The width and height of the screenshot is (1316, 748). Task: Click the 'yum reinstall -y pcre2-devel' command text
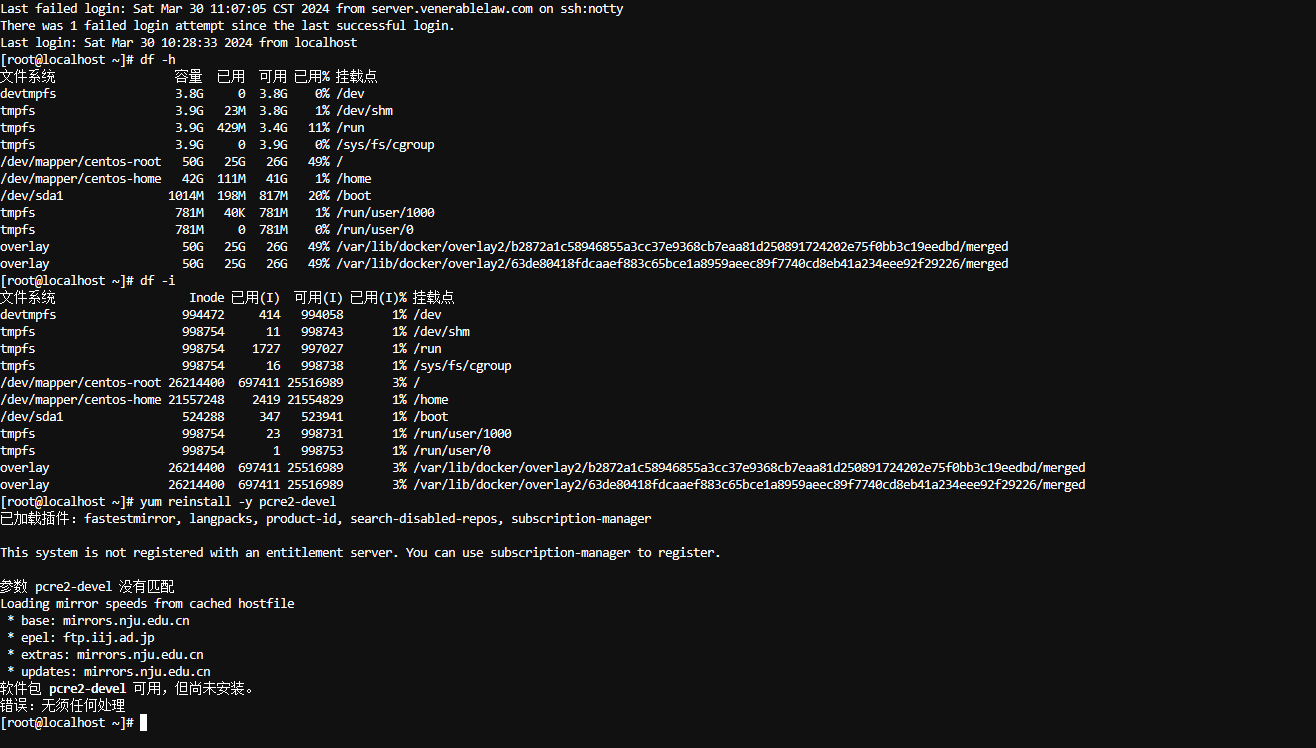point(238,501)
